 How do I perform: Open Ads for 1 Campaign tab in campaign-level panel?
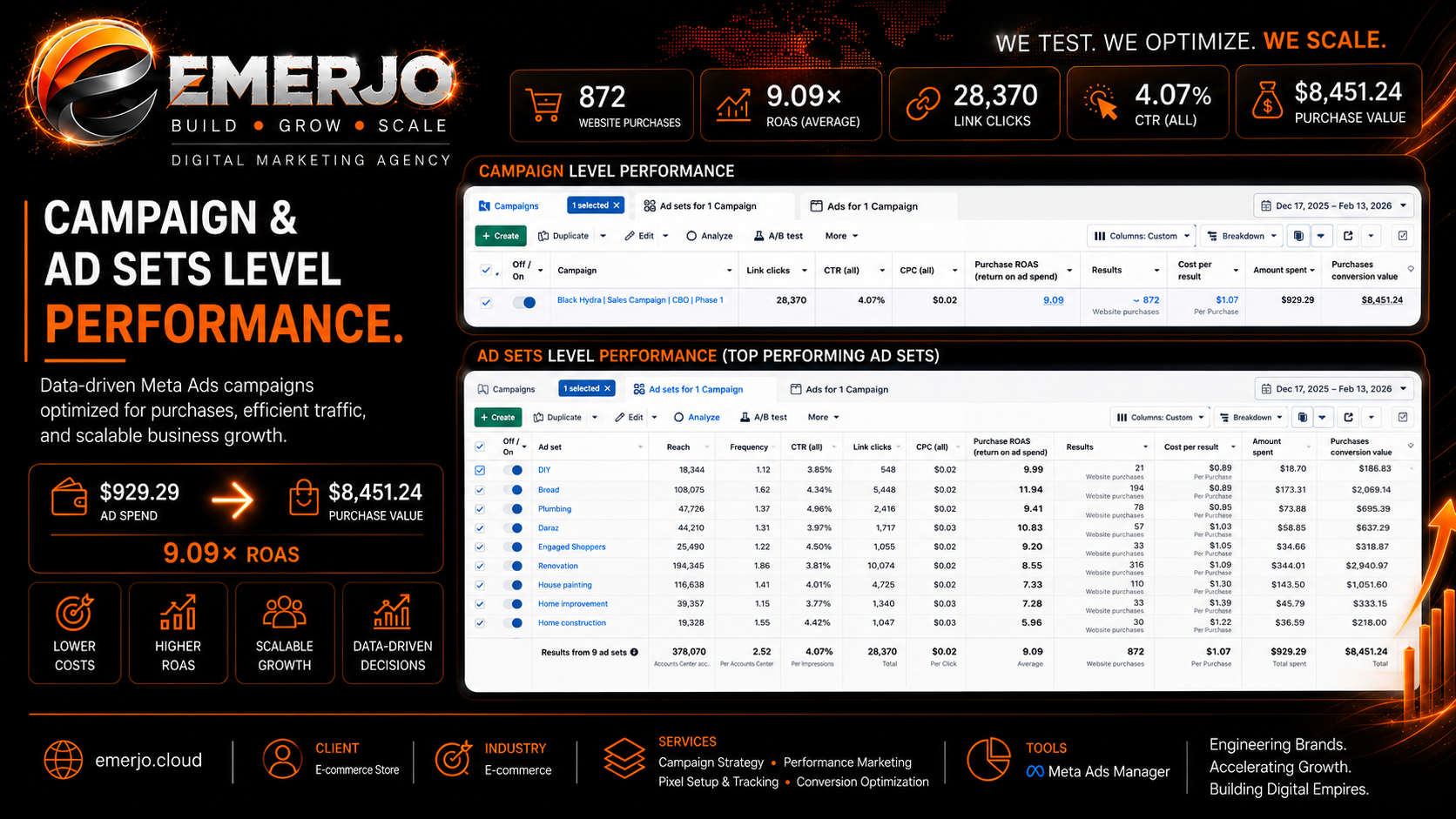[864, 206]
